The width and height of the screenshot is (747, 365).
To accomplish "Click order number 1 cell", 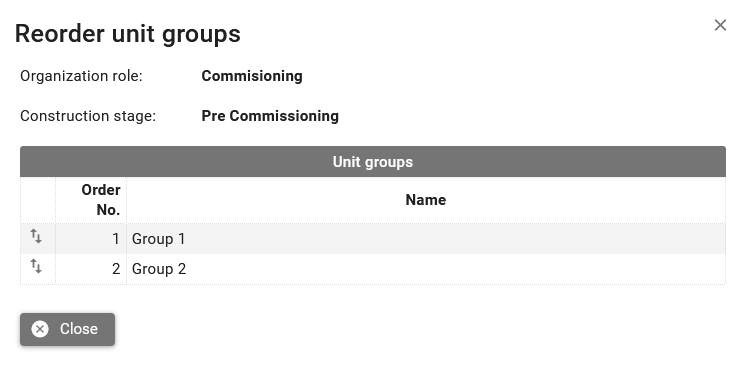I will click(91, 239).
